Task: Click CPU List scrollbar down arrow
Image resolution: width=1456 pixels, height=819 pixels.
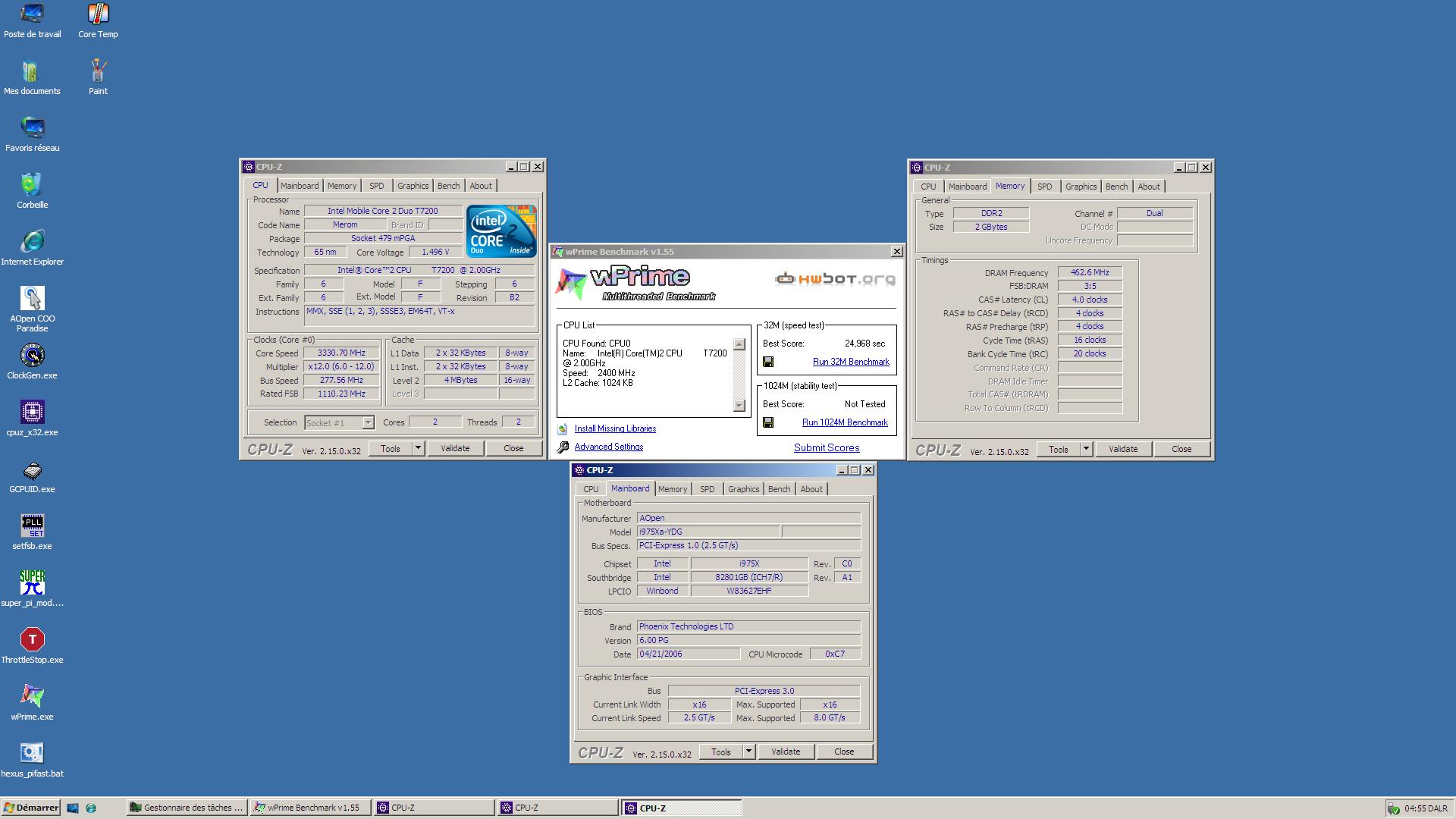Action: coord(739,406)
